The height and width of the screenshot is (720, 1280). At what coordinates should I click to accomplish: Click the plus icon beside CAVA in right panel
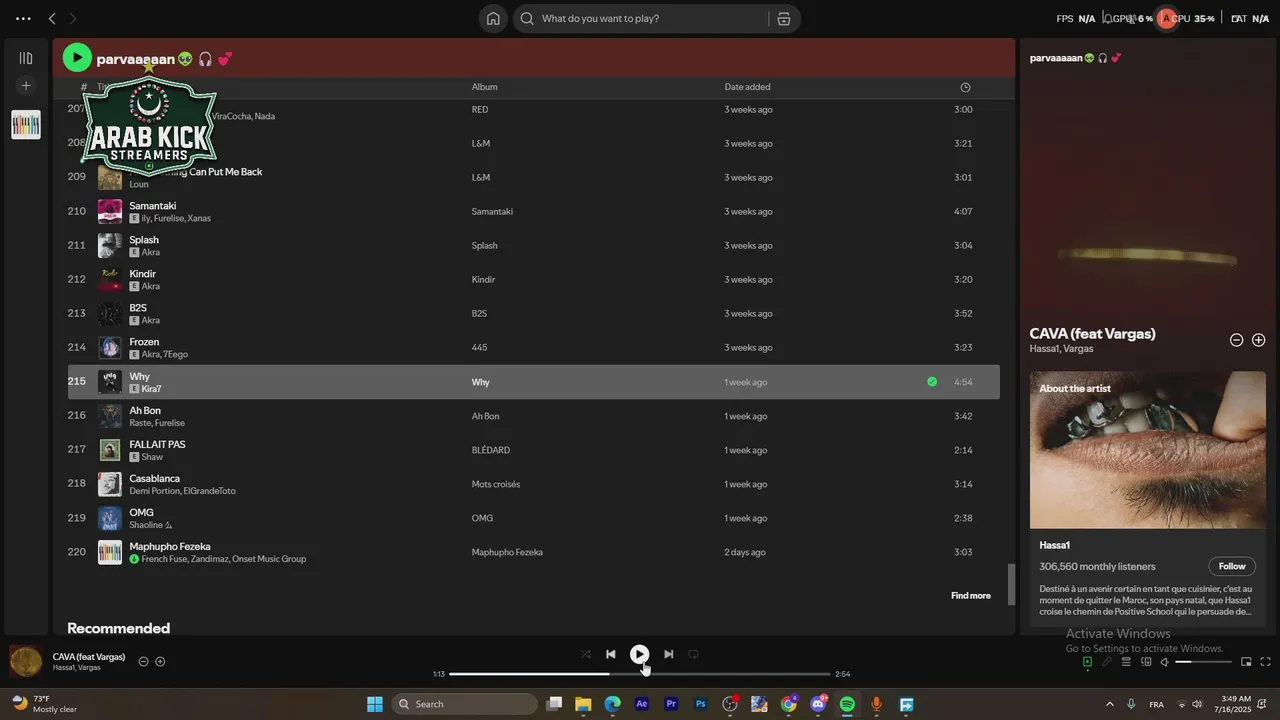[1259, 340]
